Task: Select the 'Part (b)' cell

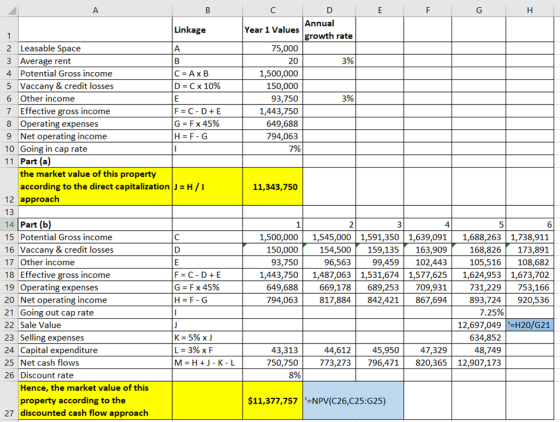Action: (95, 225)
